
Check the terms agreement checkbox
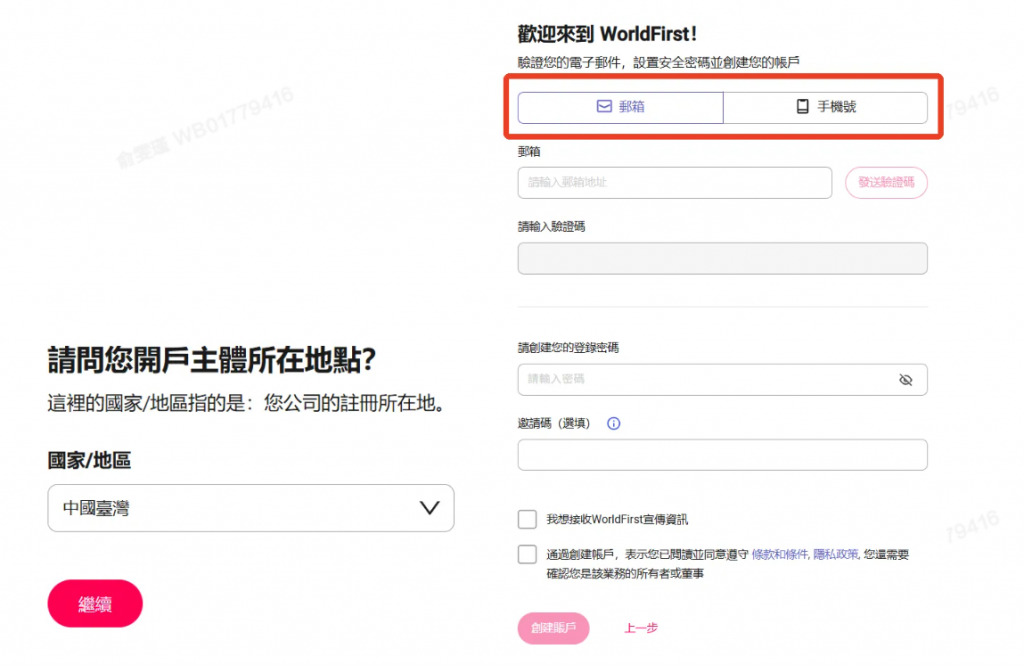click(527, 555)
